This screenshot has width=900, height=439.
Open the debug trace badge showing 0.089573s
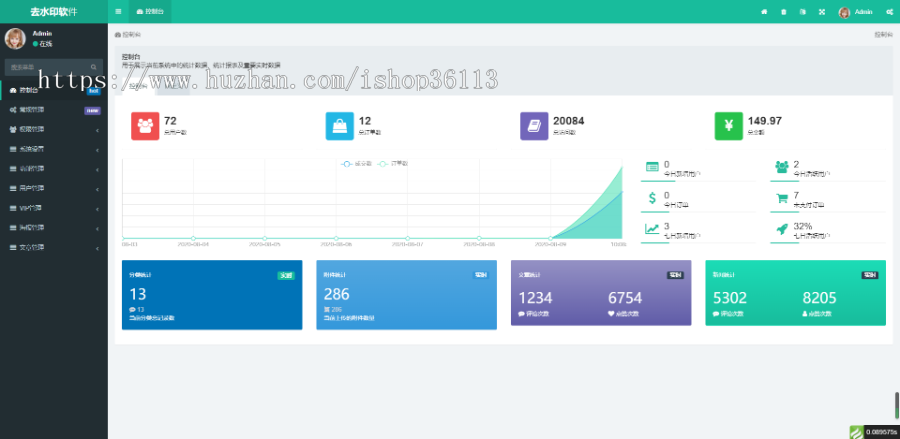coord(874,432)
